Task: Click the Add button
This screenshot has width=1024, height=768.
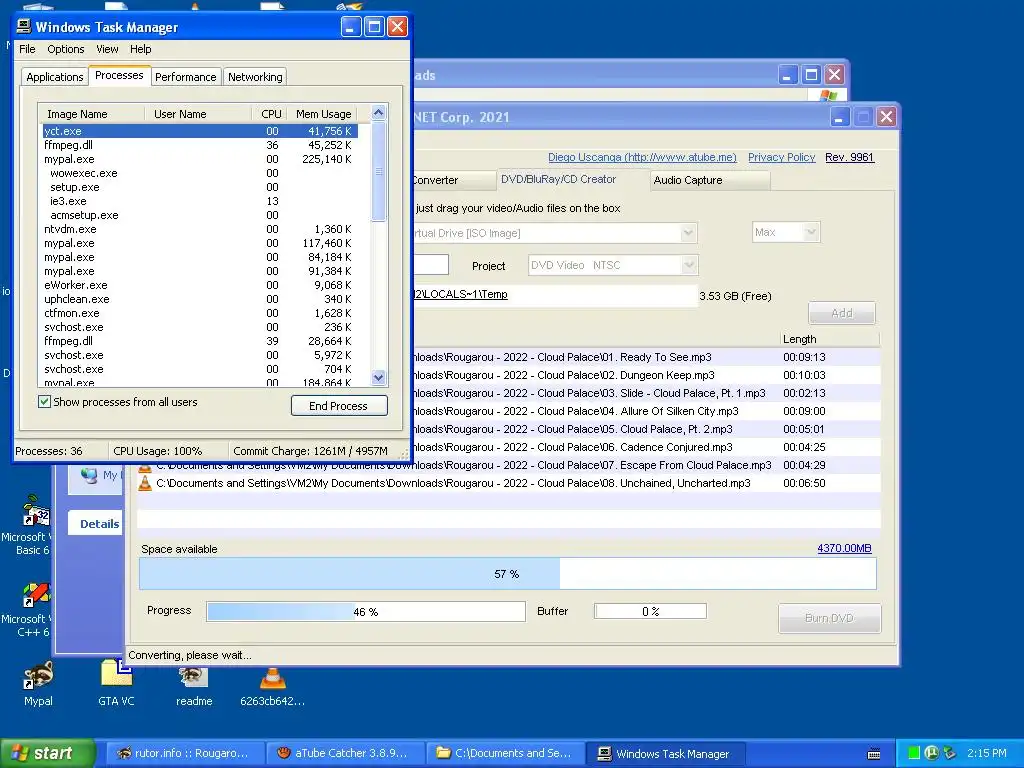Action: pos(842,313)
